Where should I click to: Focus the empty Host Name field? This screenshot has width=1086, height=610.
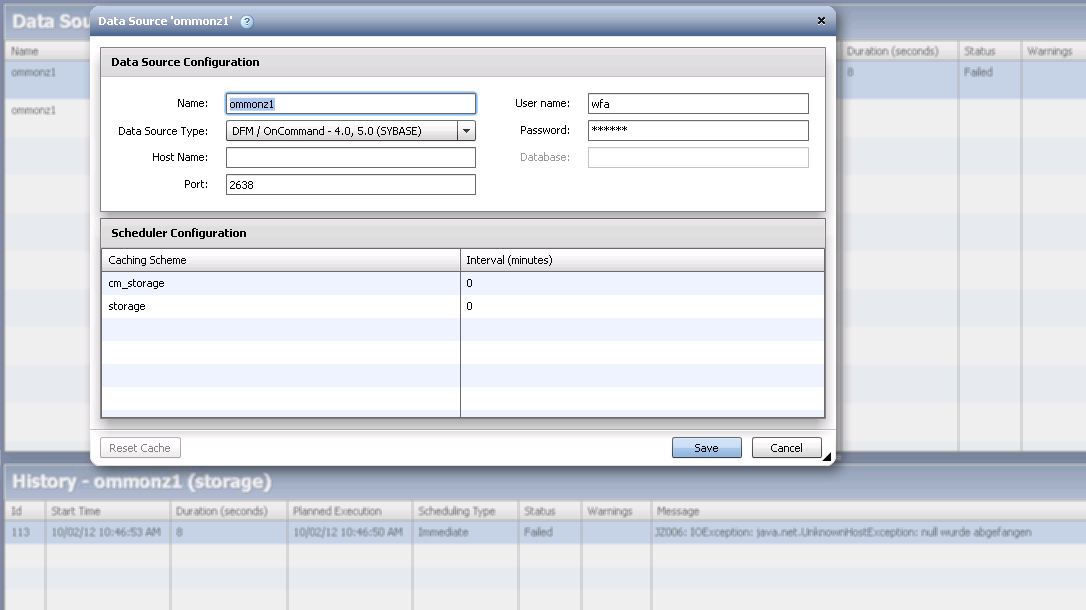coord(350,158)
